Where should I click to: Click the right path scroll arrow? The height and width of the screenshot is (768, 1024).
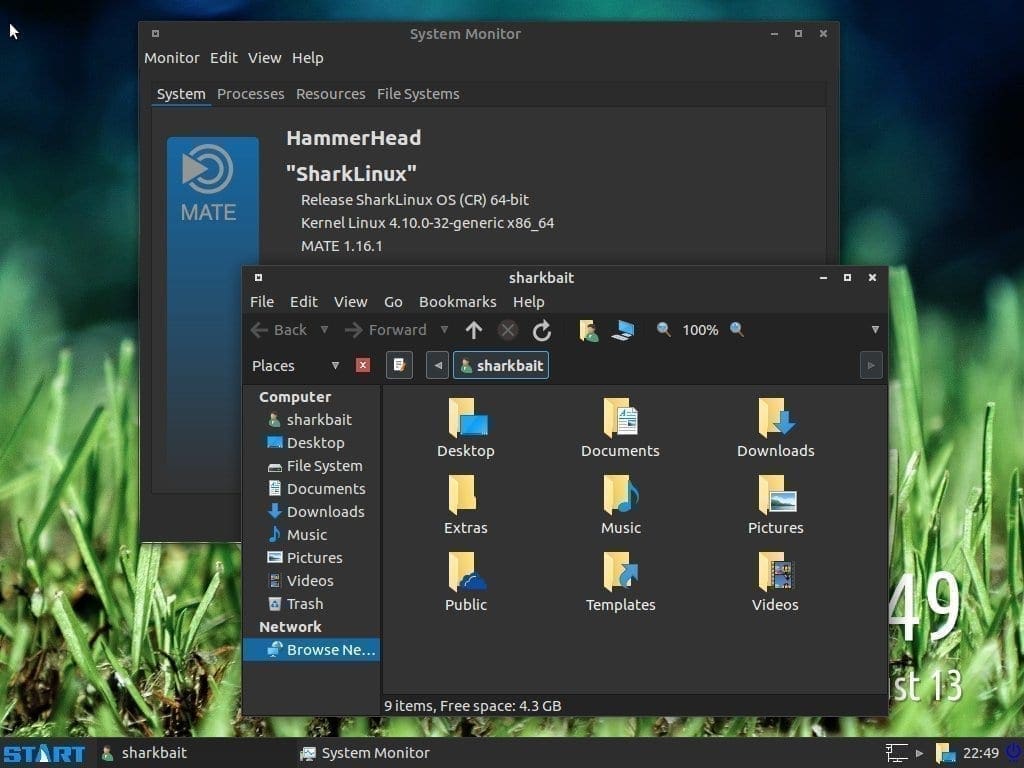[871, 365]
